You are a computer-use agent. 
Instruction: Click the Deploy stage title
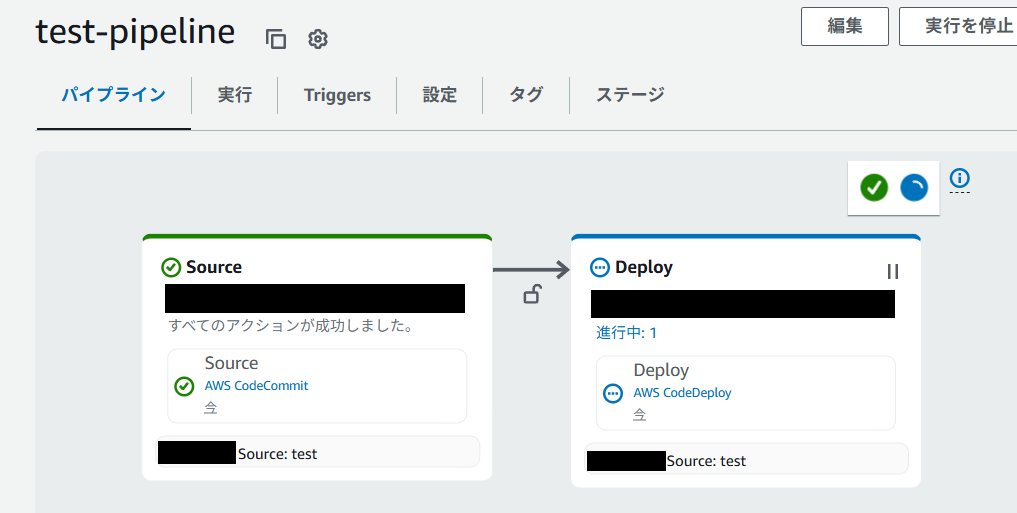(x=644, y=267)
